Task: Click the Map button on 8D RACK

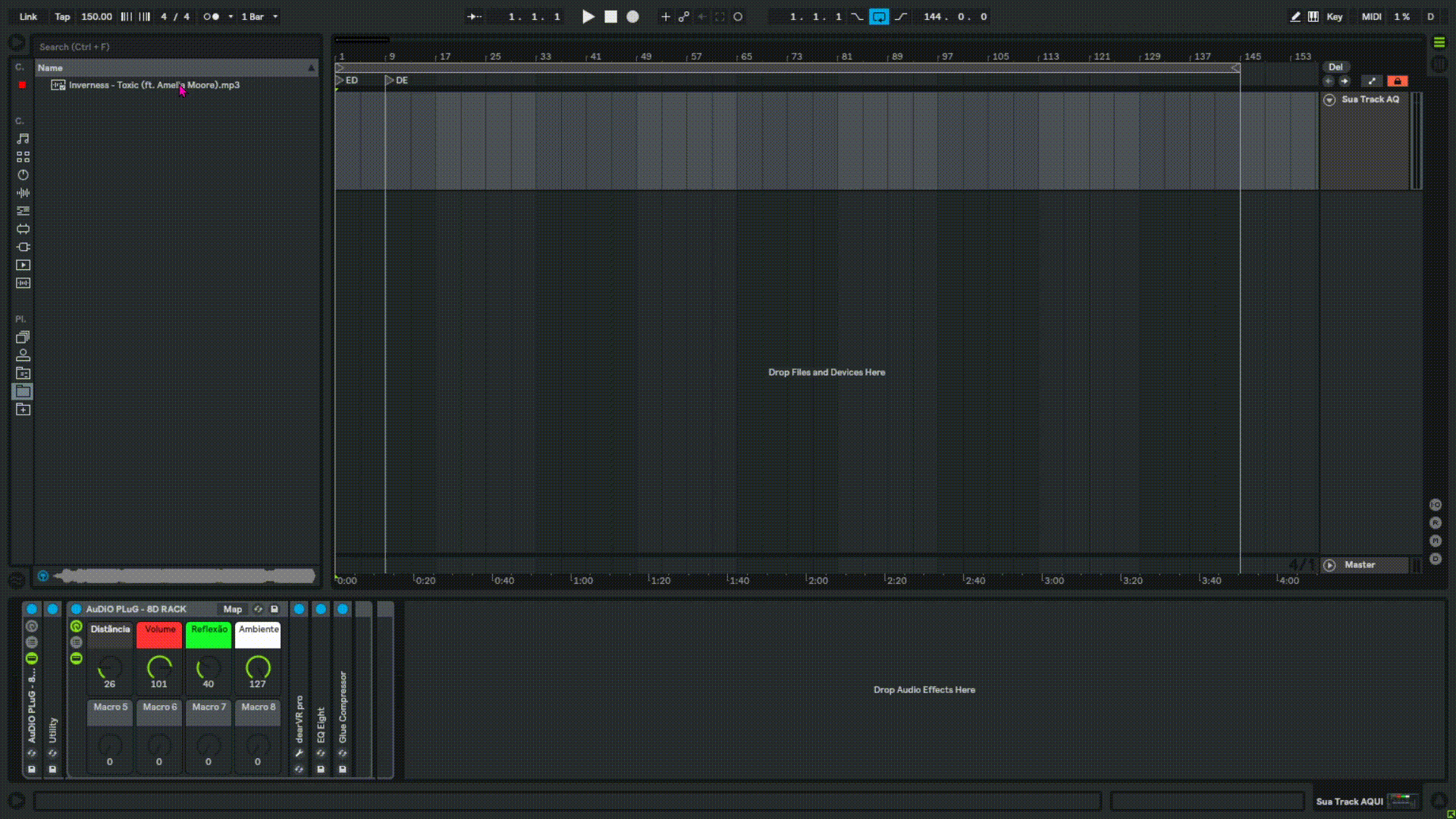Action: (232, 609)
